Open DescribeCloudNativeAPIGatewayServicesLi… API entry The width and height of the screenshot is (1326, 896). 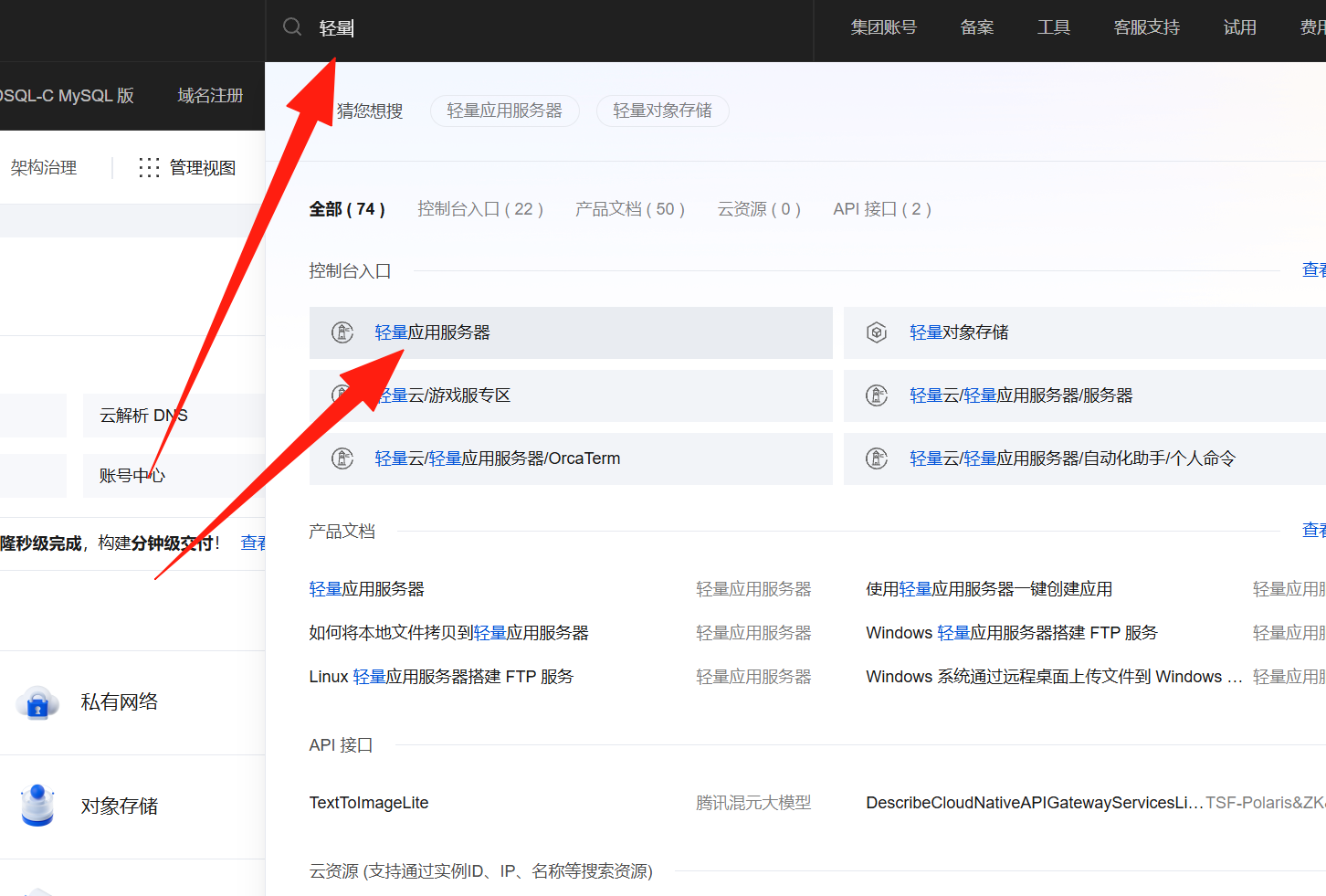tap(1034, 803)
